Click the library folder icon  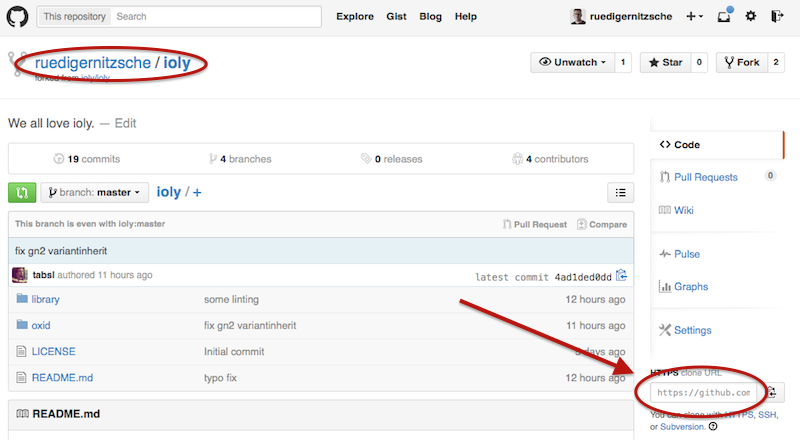tap(21, 298)
